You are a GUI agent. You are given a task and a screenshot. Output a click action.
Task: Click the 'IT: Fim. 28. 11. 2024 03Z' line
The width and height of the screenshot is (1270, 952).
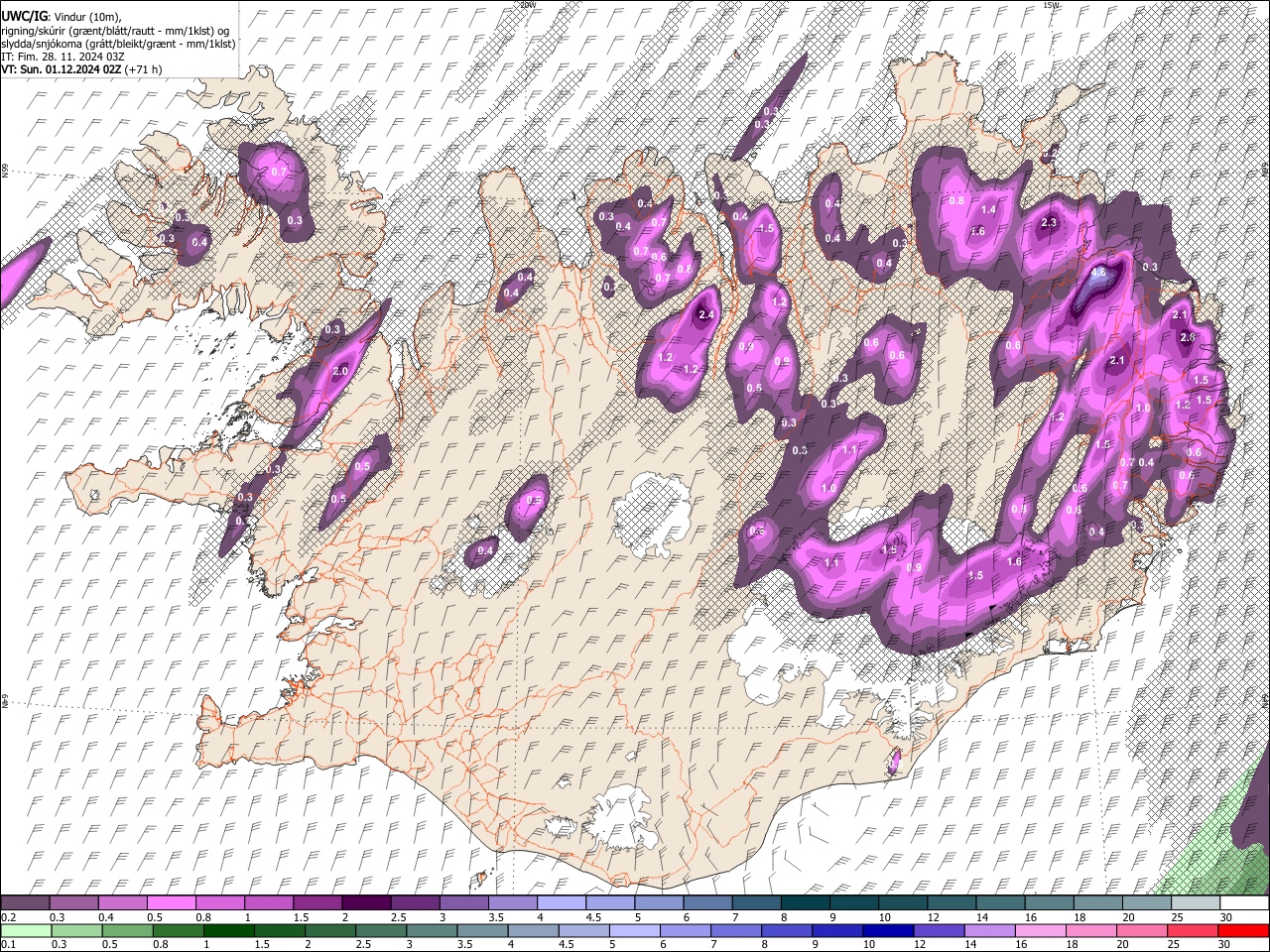tap(63, 57)
